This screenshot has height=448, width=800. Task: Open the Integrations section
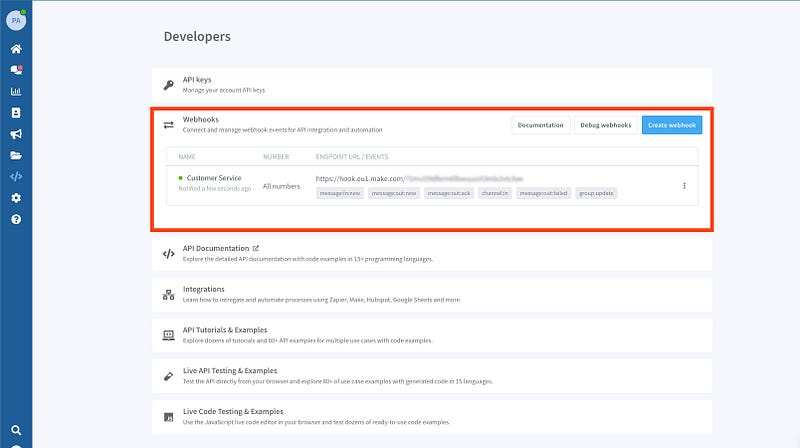(x=203, y=289)
